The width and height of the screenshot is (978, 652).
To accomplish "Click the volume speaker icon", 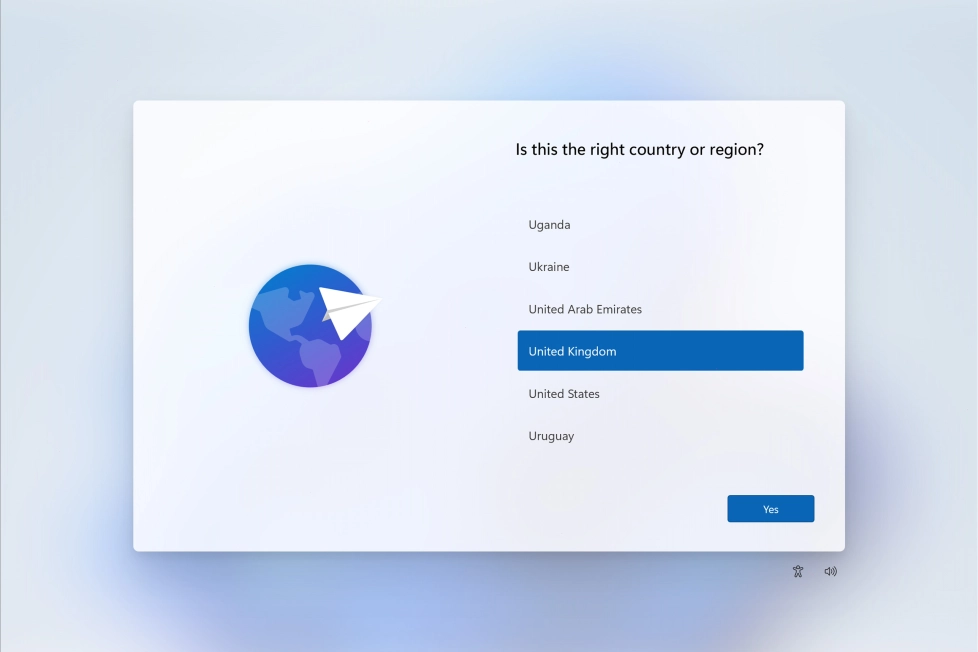I will coord(830,571).
